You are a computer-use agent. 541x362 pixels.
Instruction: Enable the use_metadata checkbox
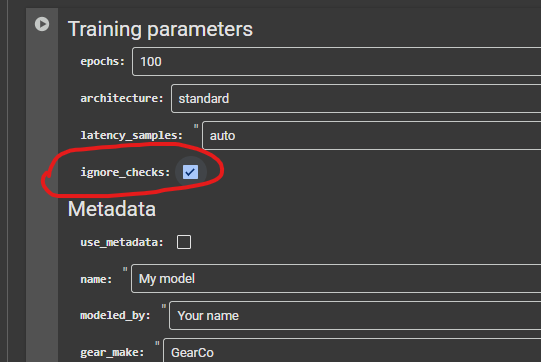coord(184,242)
